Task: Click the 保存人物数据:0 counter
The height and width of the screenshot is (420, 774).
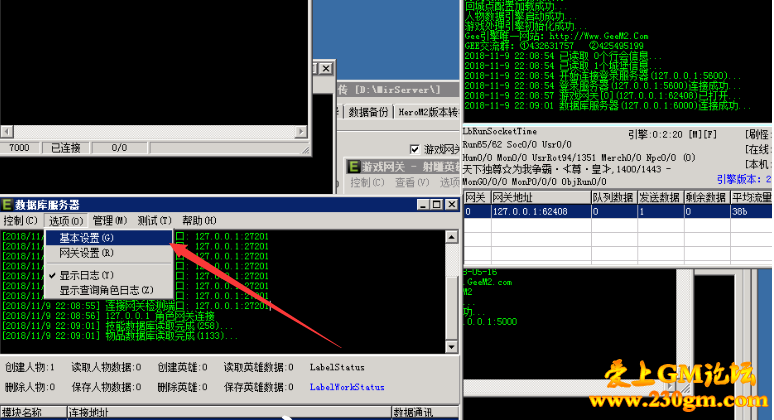Action: pos(106,387)
